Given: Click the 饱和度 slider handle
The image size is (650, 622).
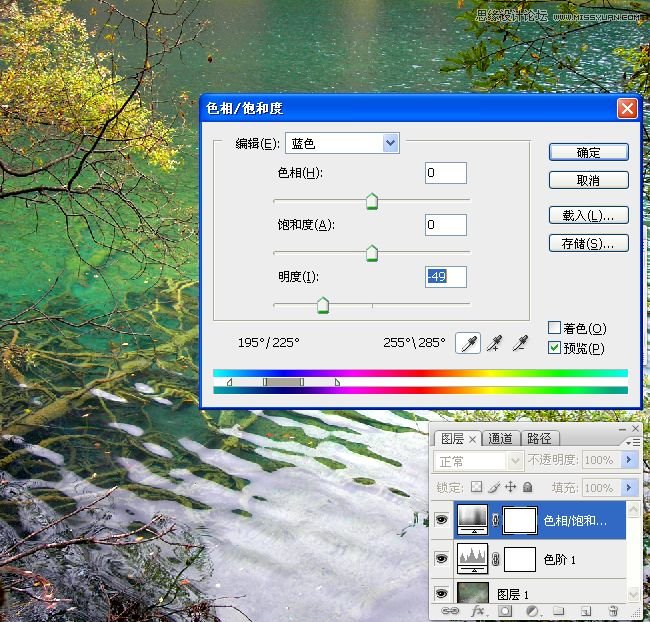Looking at the screenshot, I should [x=372, y=253].
